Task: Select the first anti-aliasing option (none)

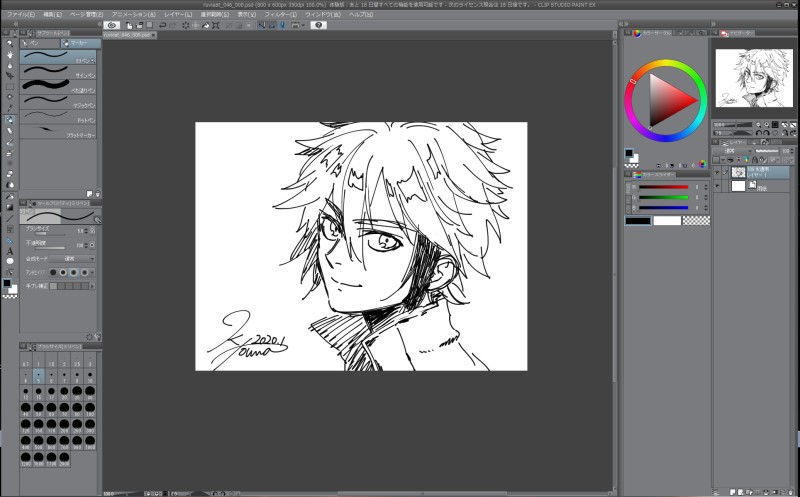Action: click(53, 272)
